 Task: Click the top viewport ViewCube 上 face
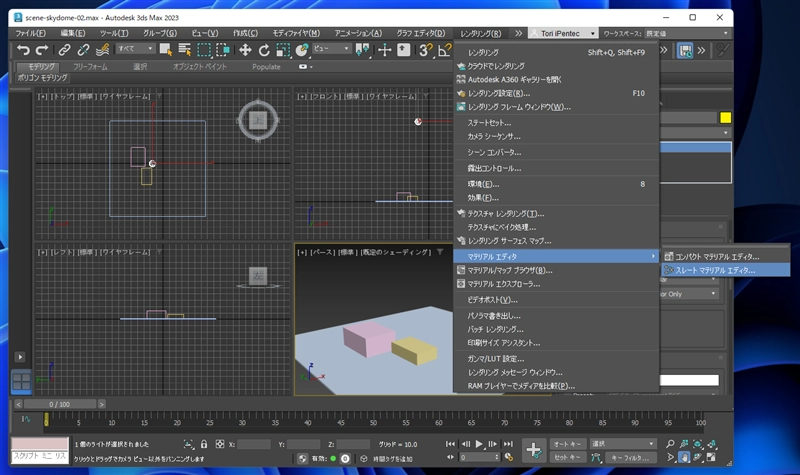pyautogui.click(x=258, y=121)
